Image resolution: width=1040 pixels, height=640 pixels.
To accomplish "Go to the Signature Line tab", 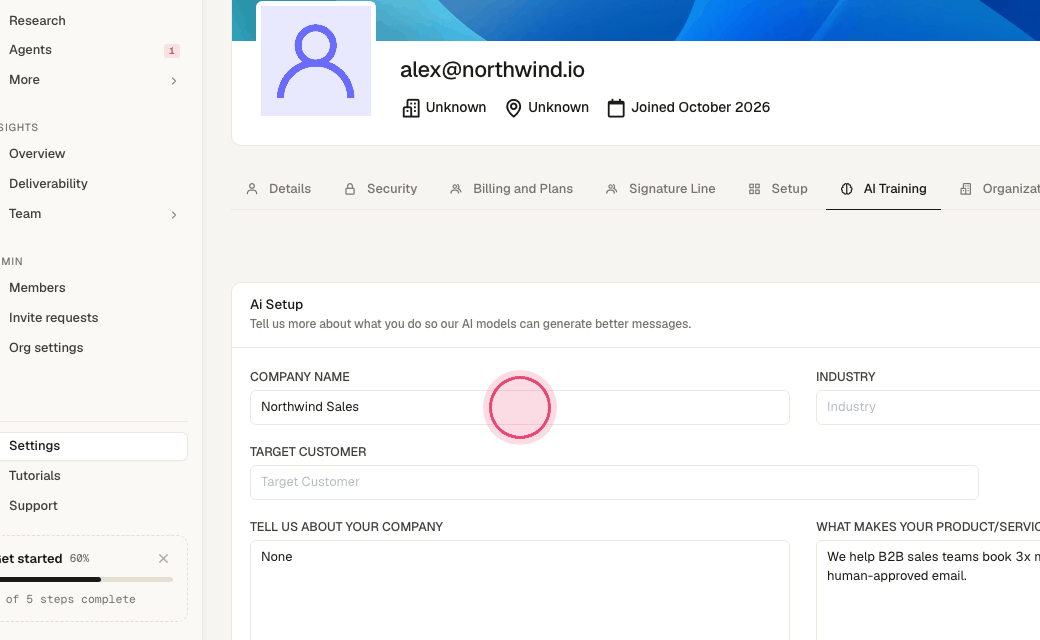I will click(x=661, y=189).
